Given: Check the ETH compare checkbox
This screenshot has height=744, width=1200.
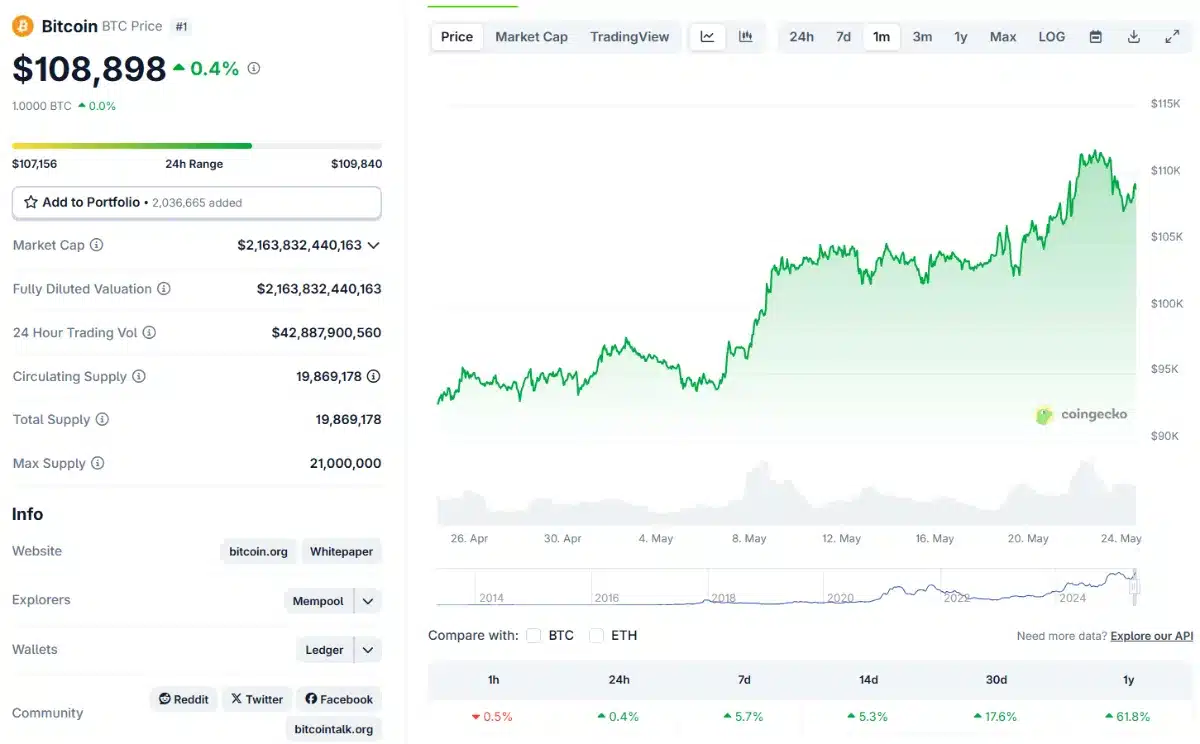Looking at the screenshot, I should click(x=597, y=636).
